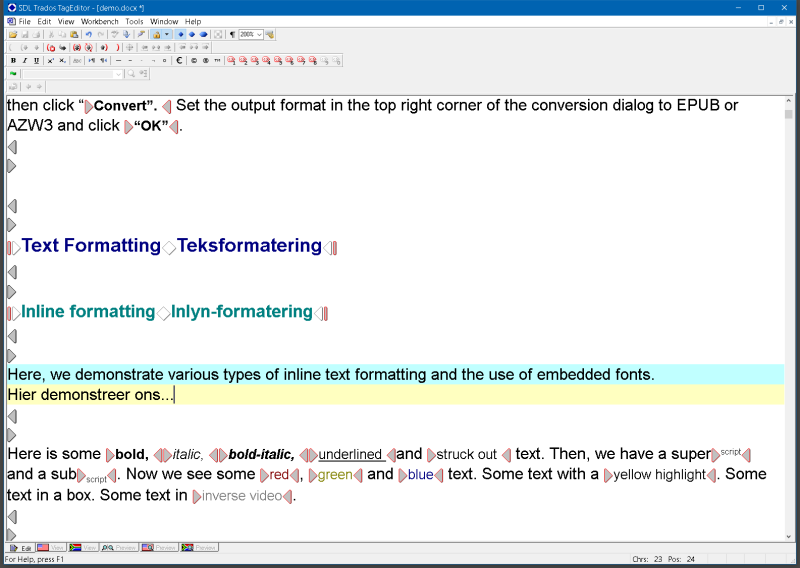
Task: Open the Workbench menu
Action: point(99,21)
